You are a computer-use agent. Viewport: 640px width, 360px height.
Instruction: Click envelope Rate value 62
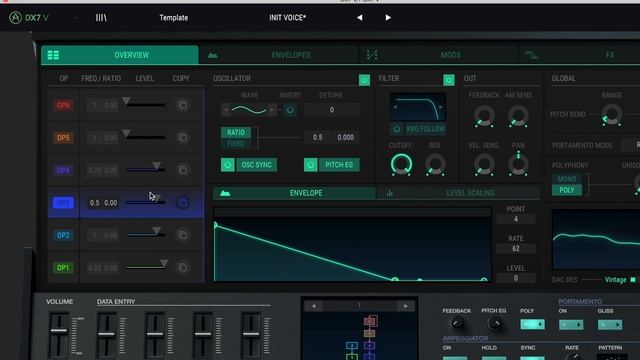pos(516,249)
